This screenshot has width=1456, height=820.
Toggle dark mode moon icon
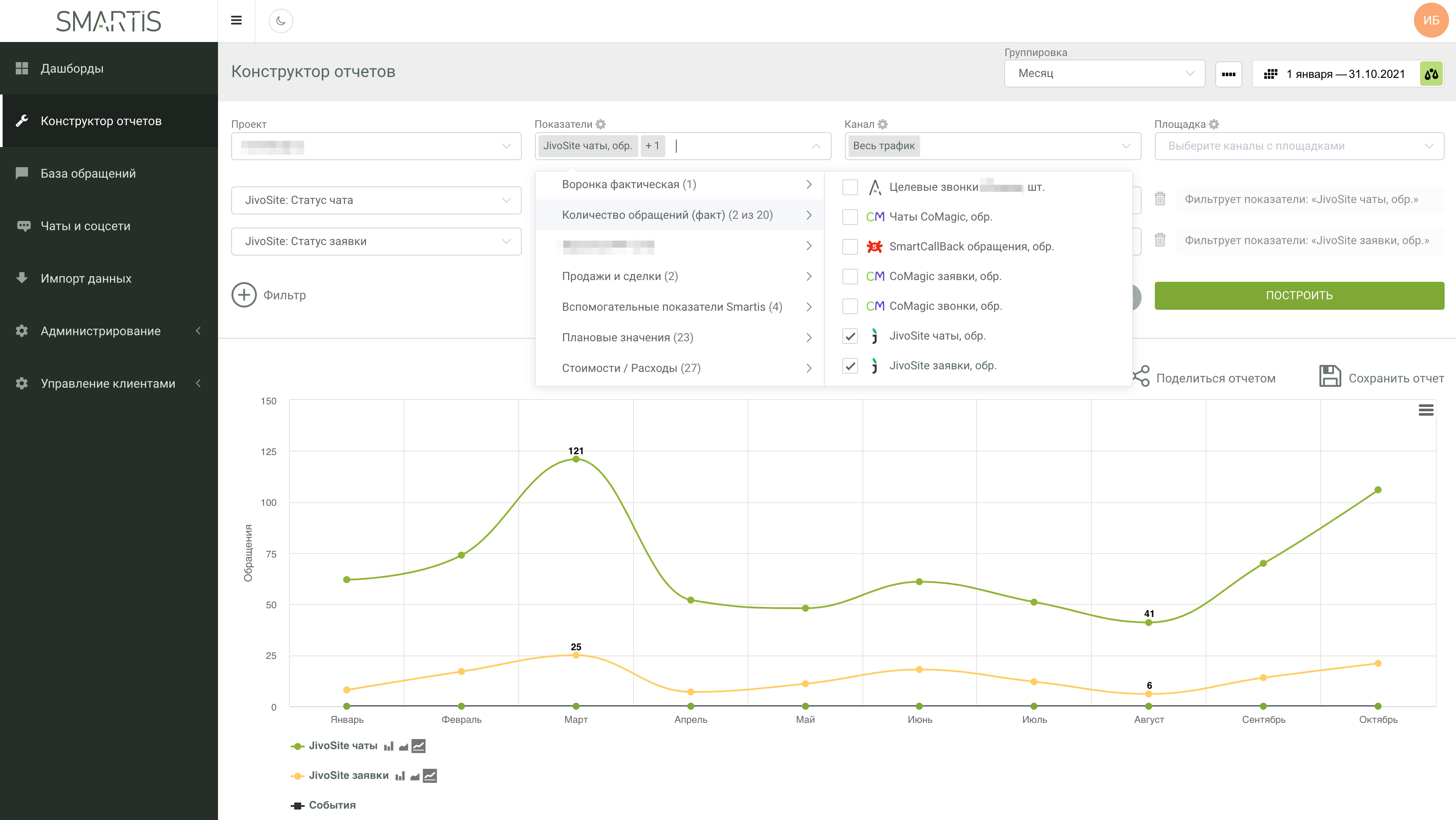tap(281, 21)
